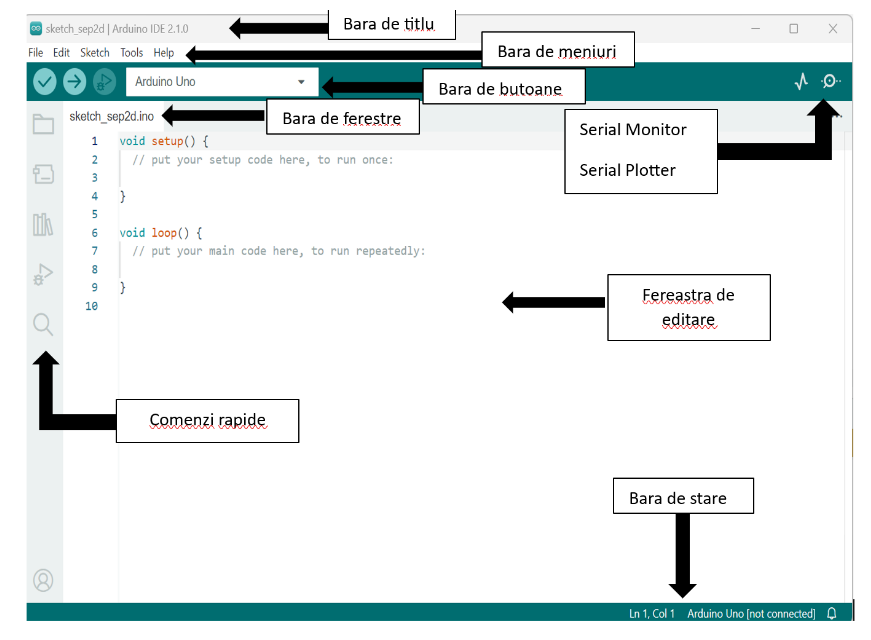Viewport: 871px width, 640px height.
Task: Open the Tools menu
Action: tap(132, 53)
